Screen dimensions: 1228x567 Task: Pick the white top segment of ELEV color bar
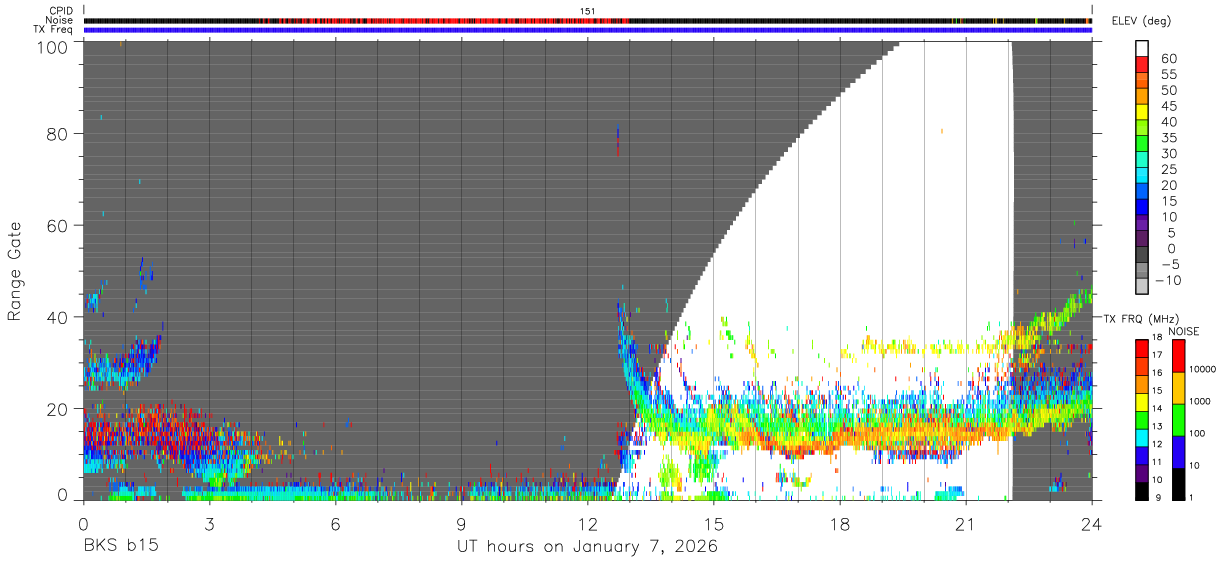(x=1142, y=49)
